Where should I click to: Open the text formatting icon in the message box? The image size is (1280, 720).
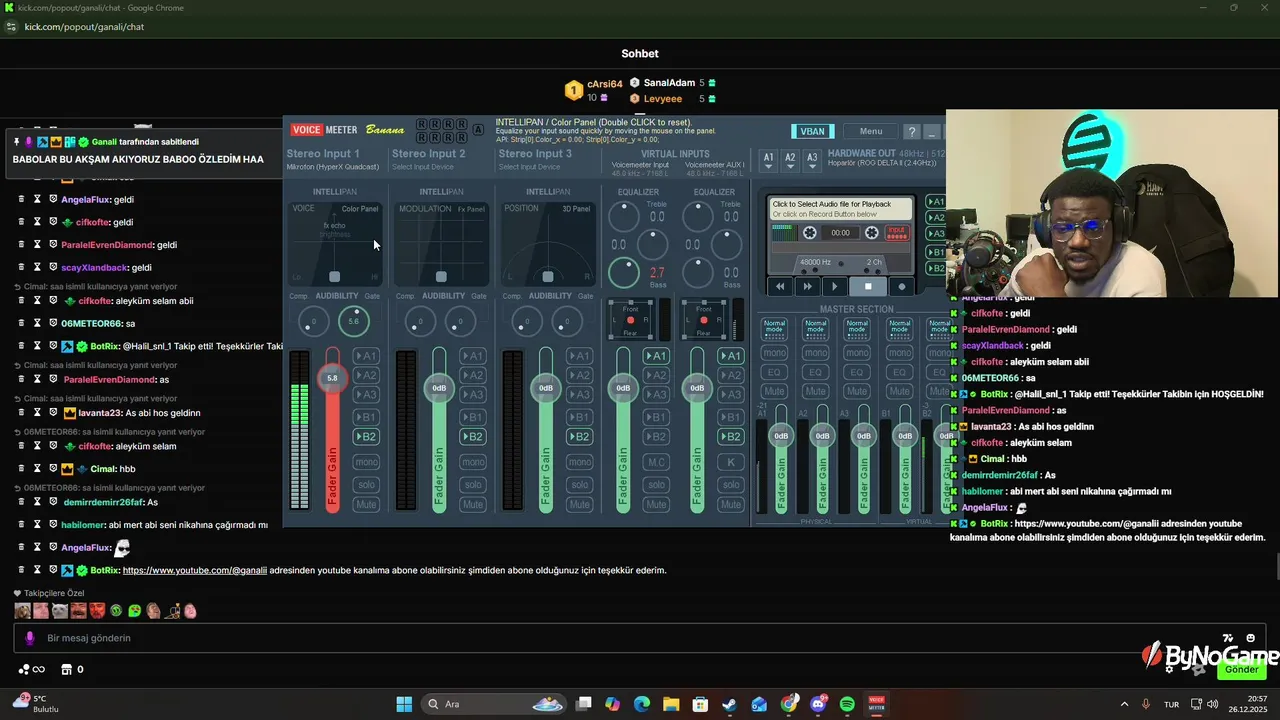1228,638
